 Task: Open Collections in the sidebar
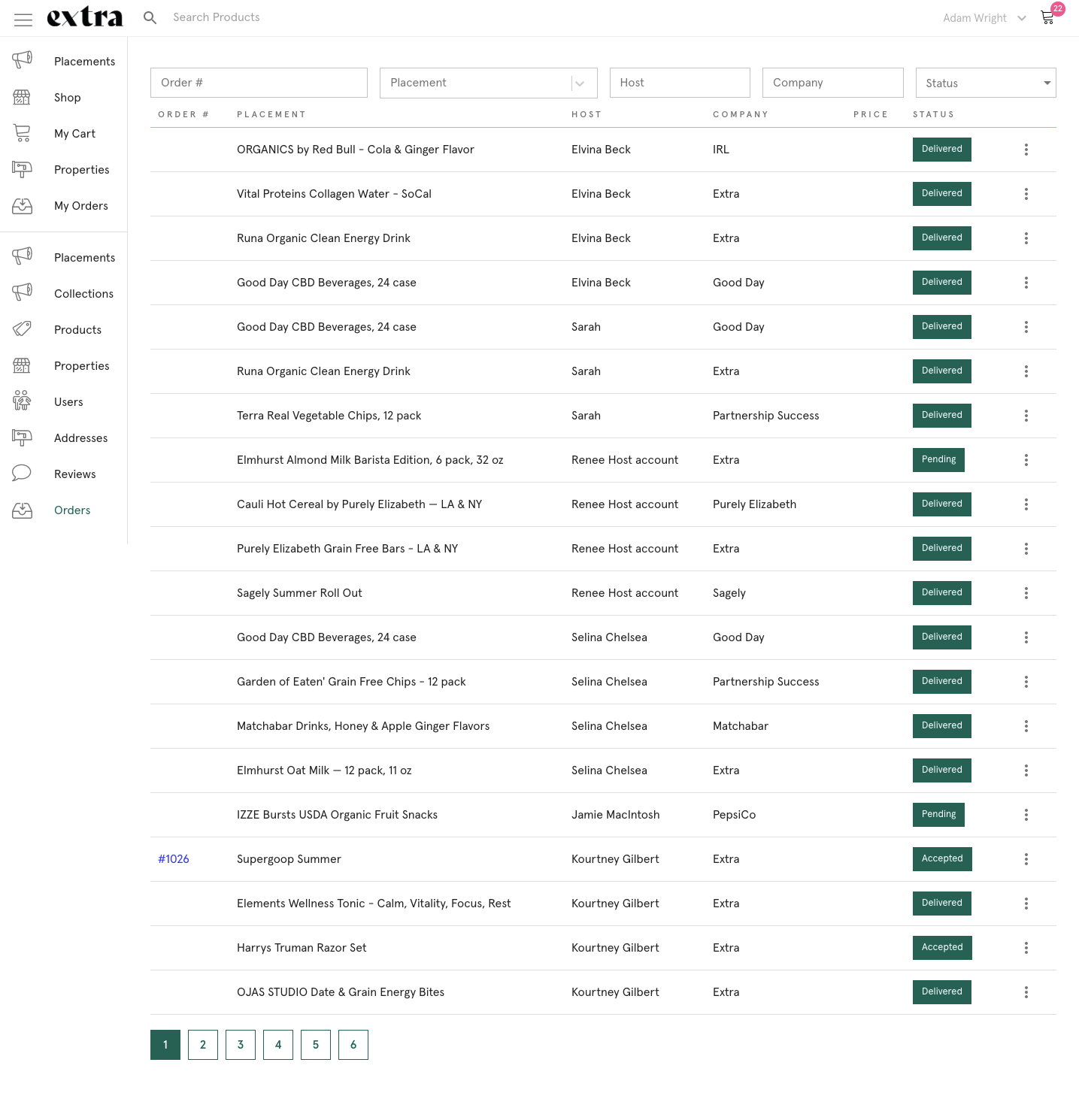(83, 294)
